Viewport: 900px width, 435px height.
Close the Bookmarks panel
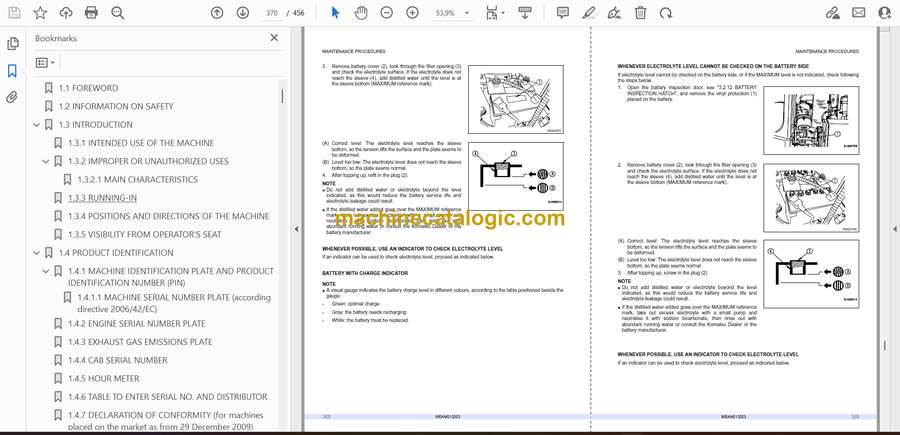tap(274, 38)
